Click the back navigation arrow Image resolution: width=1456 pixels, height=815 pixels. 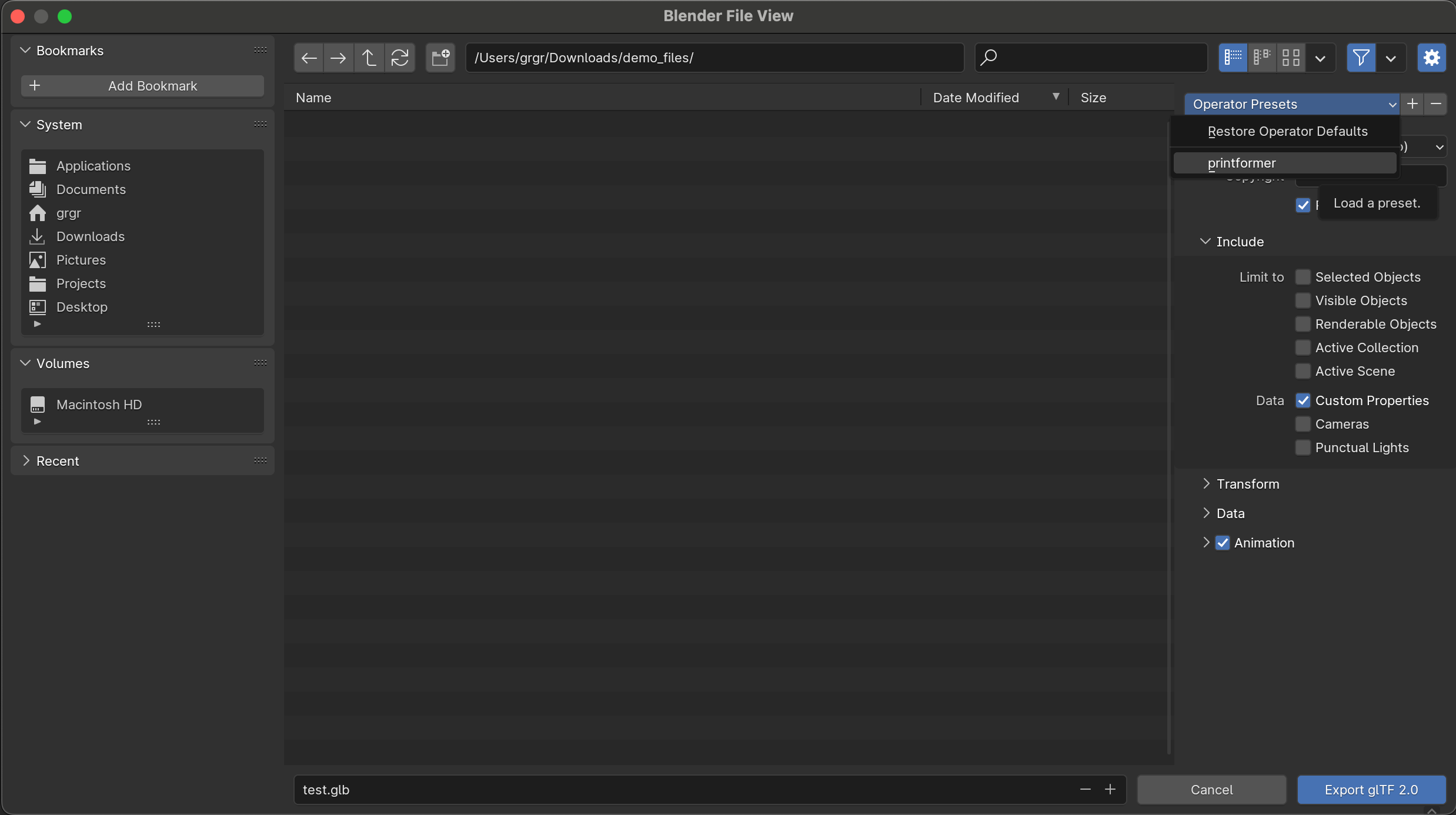[309, 58]
